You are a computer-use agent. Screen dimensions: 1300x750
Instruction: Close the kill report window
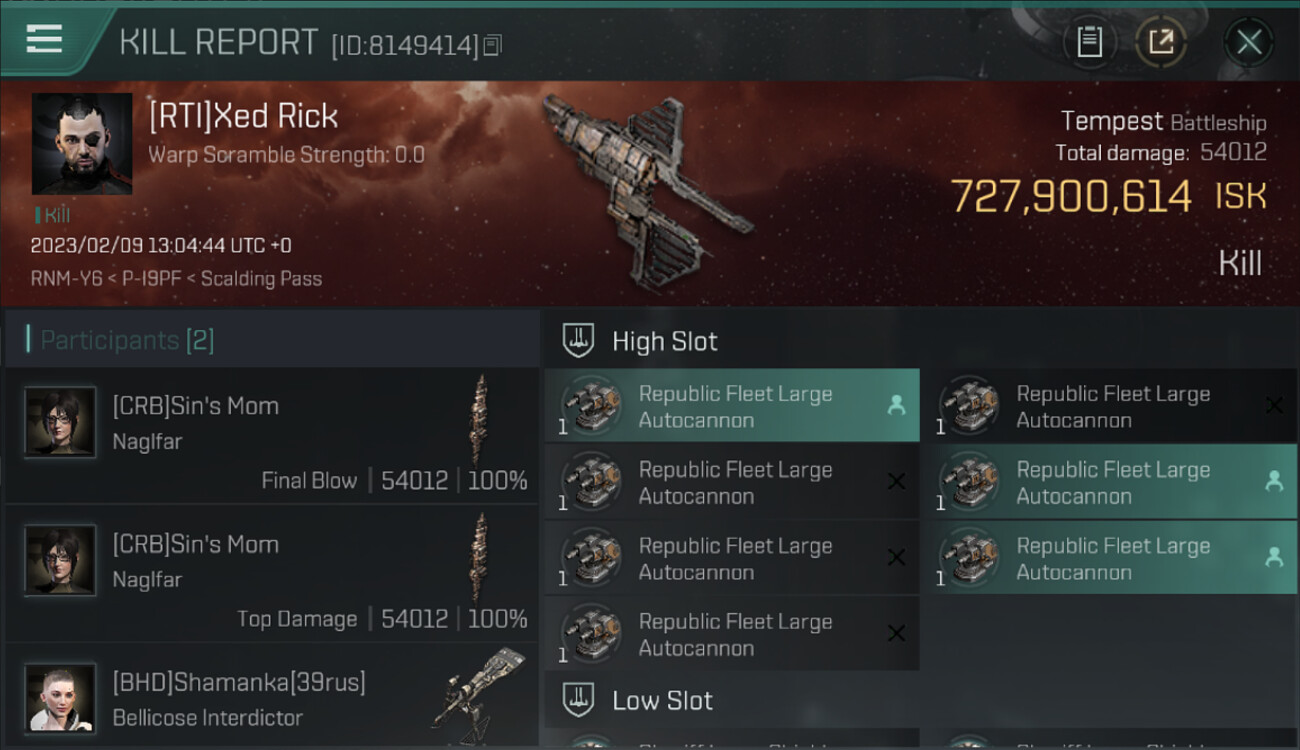point(1249,42)
